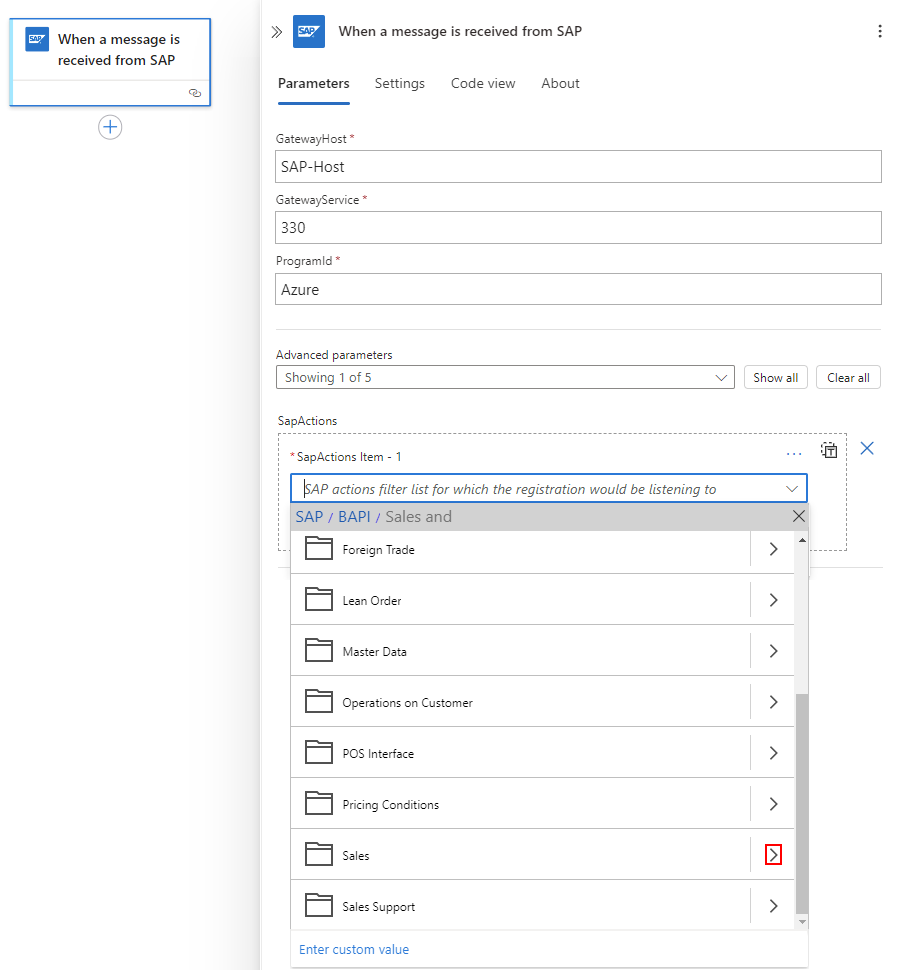900x970 pixels.
Task: Click the link icon on the trigger card
Action: 195,92
